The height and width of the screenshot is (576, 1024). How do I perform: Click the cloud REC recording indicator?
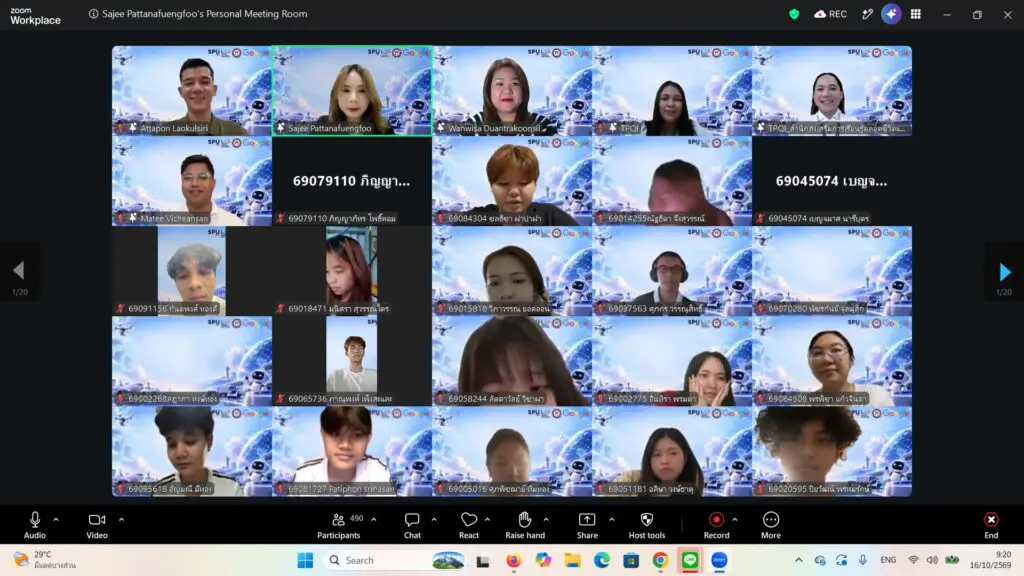point(830,14)
